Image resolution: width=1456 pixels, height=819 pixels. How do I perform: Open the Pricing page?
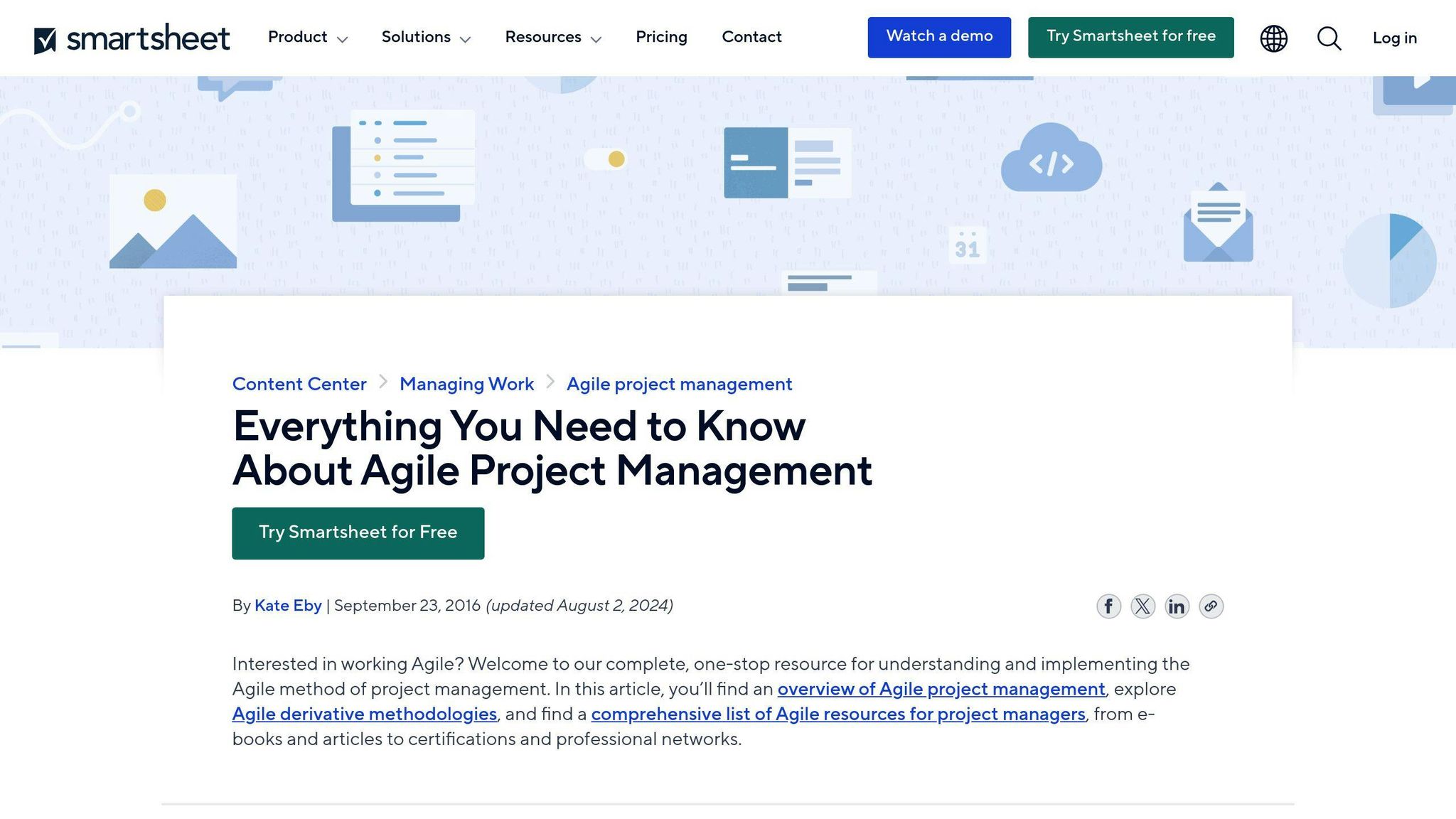tap(661, 37)
